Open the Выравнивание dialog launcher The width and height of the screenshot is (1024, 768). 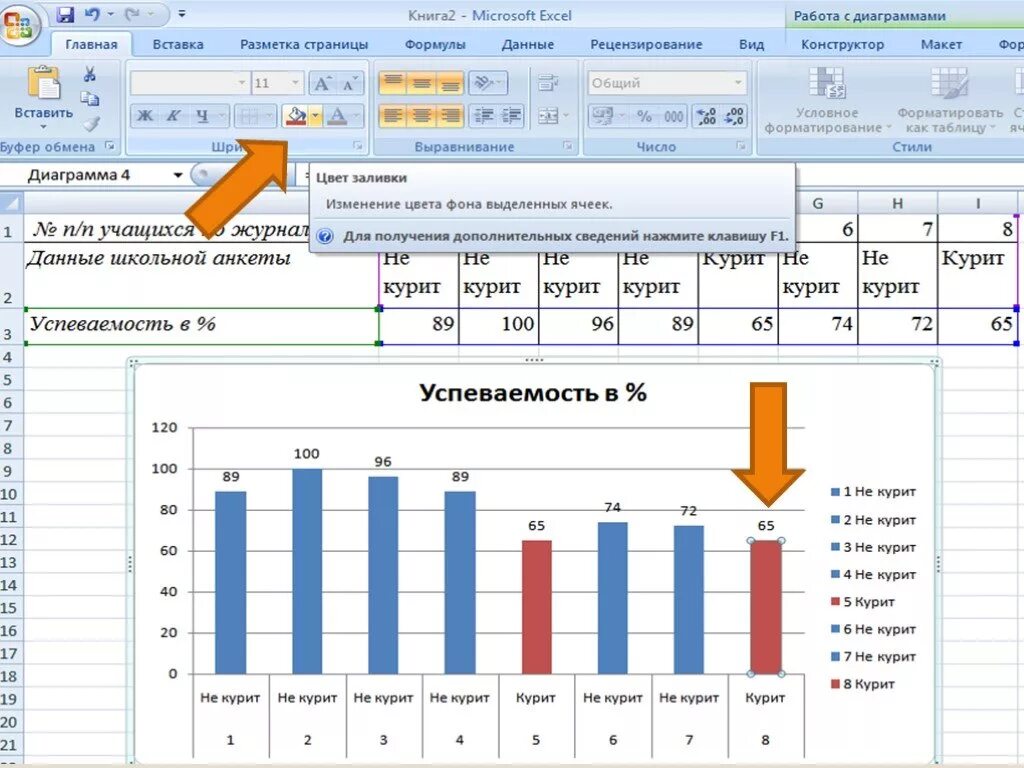pyautogui.click(x=568, y=146)
